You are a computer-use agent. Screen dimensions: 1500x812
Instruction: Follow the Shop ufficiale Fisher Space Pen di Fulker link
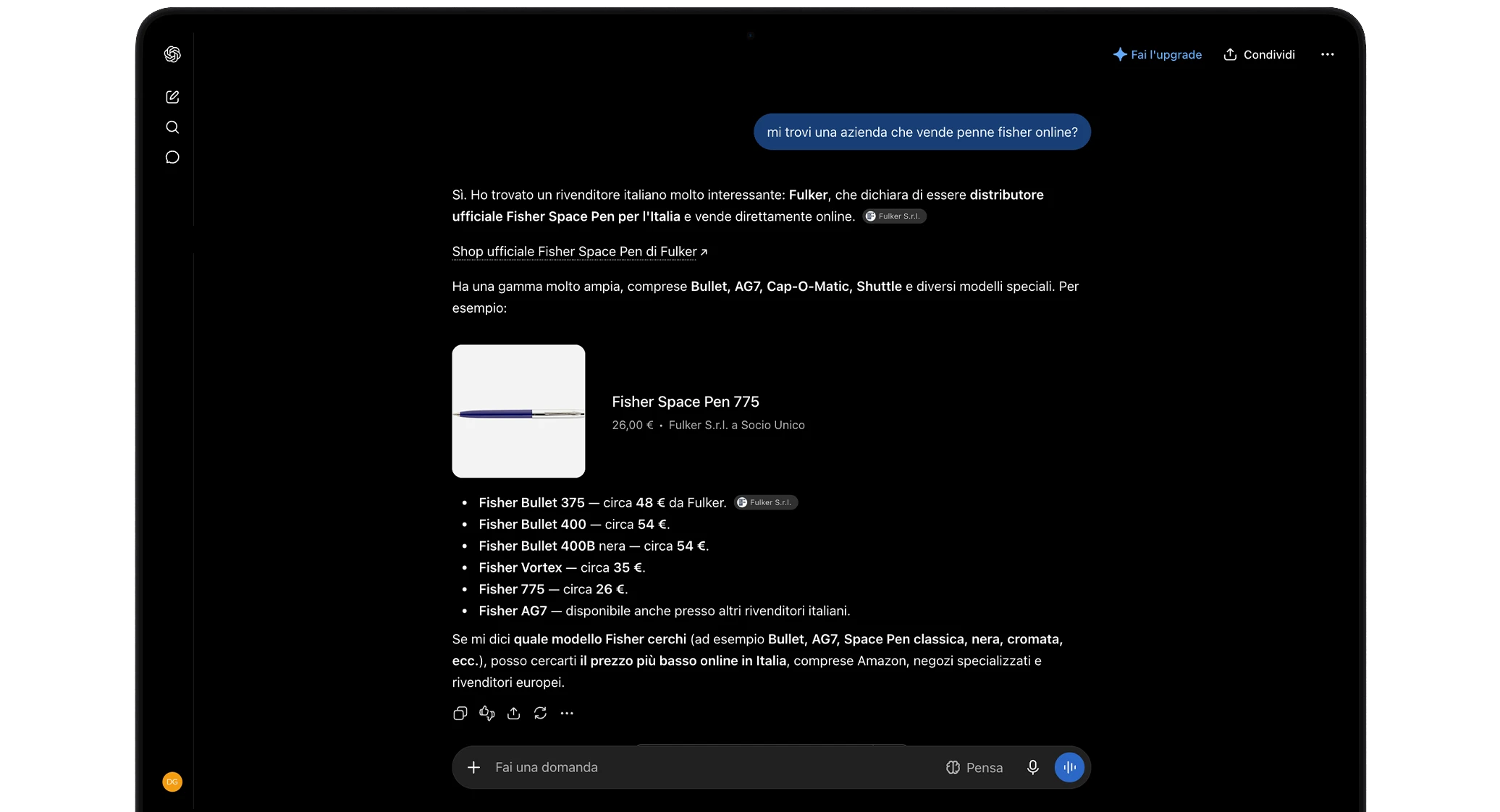tap(580, 251)
